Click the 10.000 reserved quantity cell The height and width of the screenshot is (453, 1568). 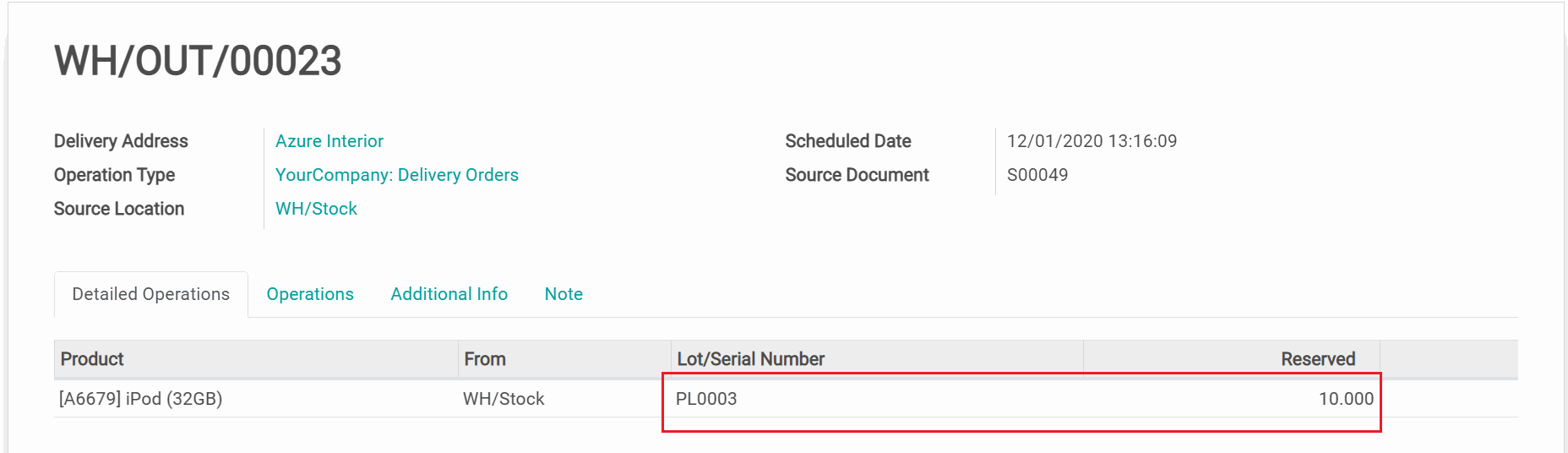point(1345,399)
